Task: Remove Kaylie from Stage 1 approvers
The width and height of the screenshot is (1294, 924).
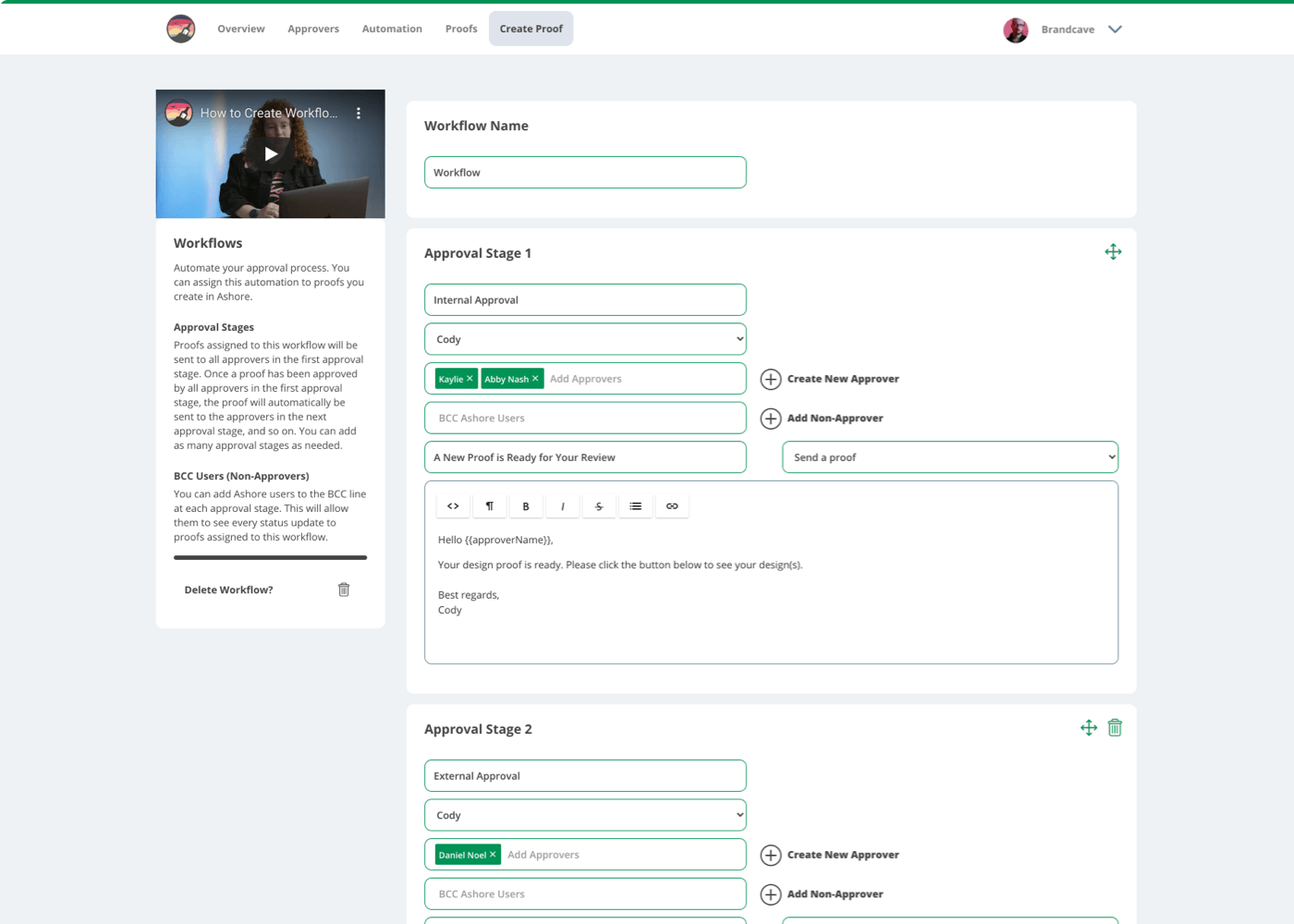Action: point(470,378)
